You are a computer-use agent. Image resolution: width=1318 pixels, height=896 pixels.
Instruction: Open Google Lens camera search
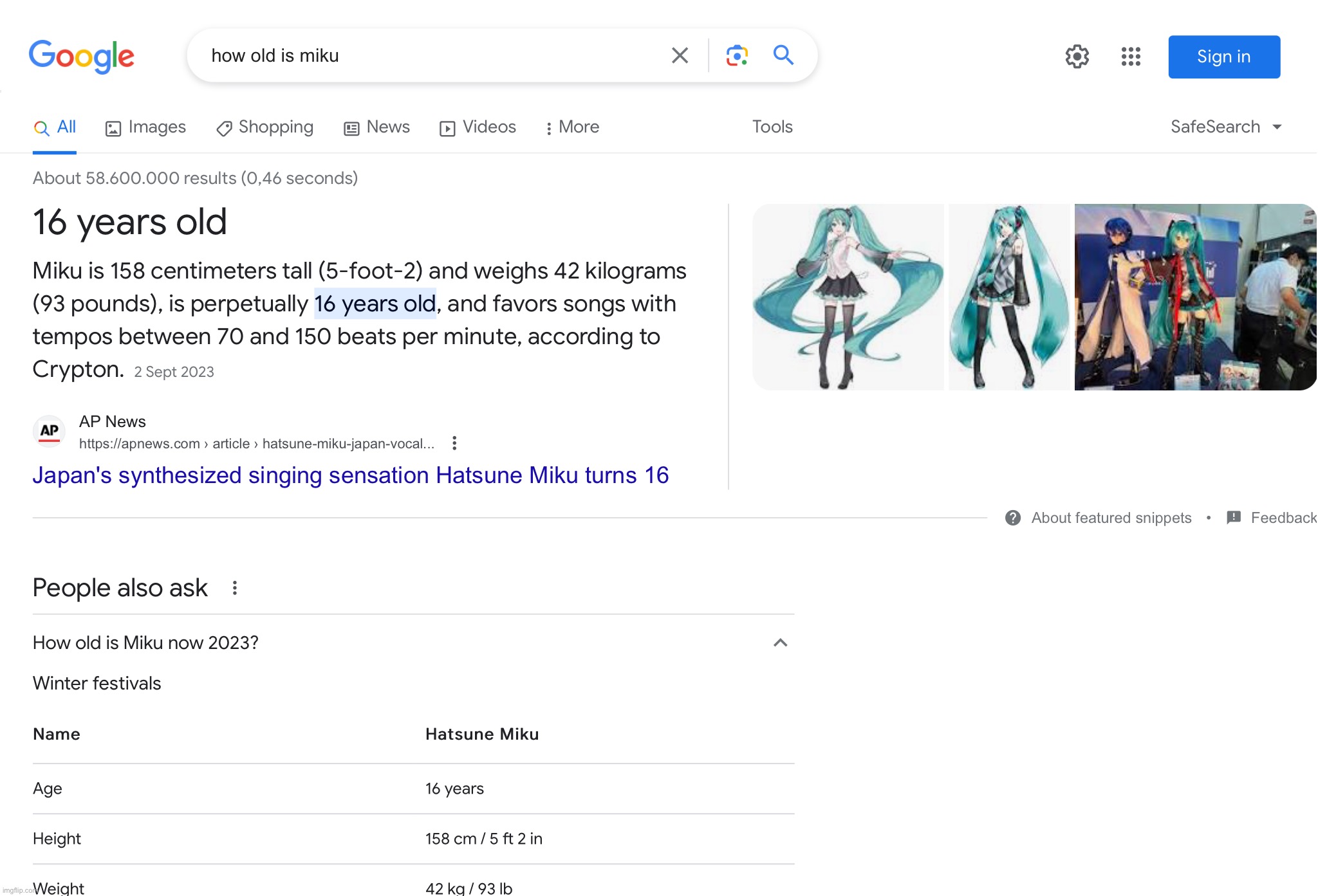coord(737,55)
